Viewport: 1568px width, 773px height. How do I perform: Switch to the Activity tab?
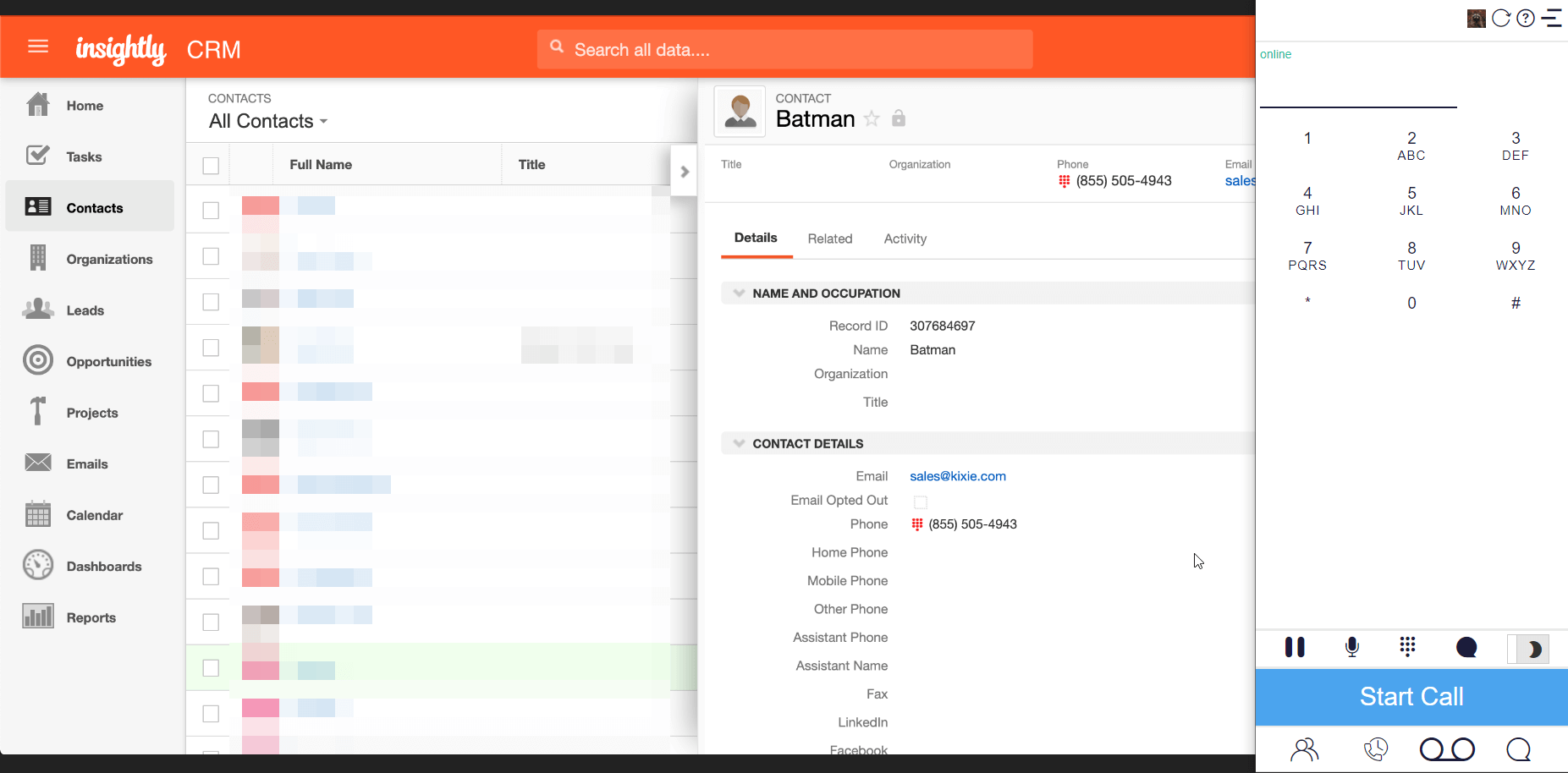[x=905, y=238]
